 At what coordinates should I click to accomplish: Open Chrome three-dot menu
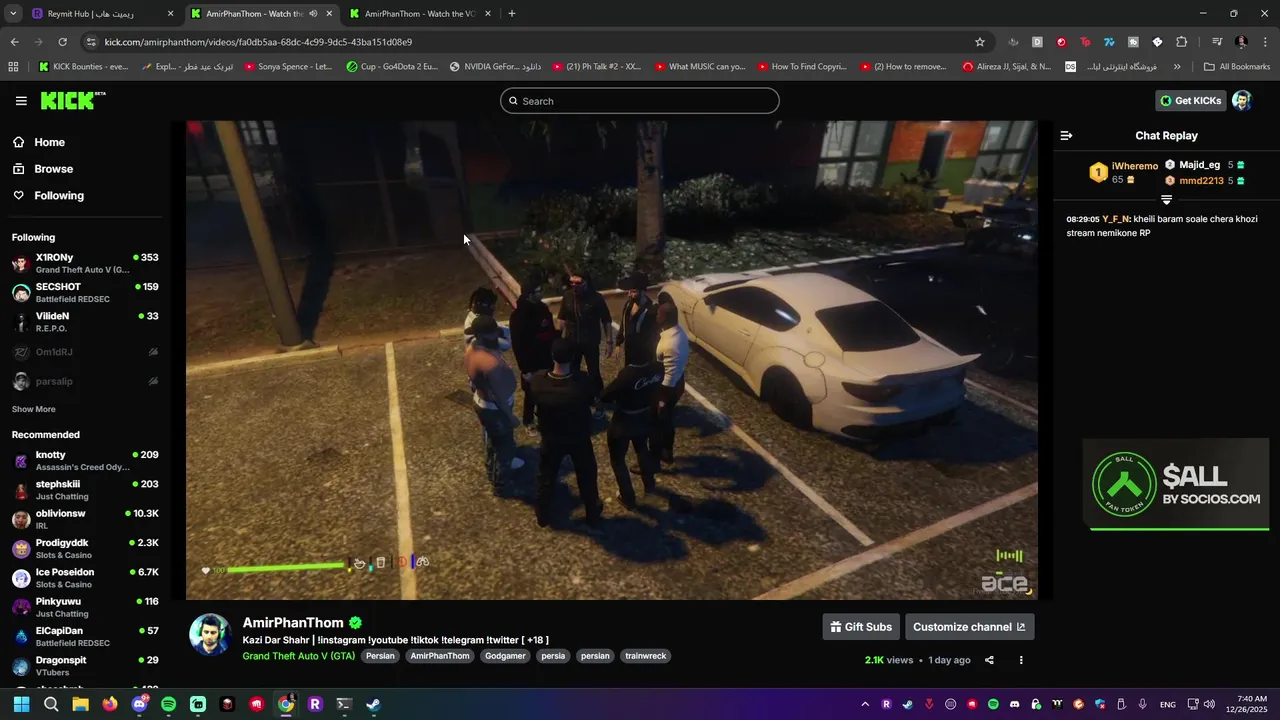[x=1265, y=42]
